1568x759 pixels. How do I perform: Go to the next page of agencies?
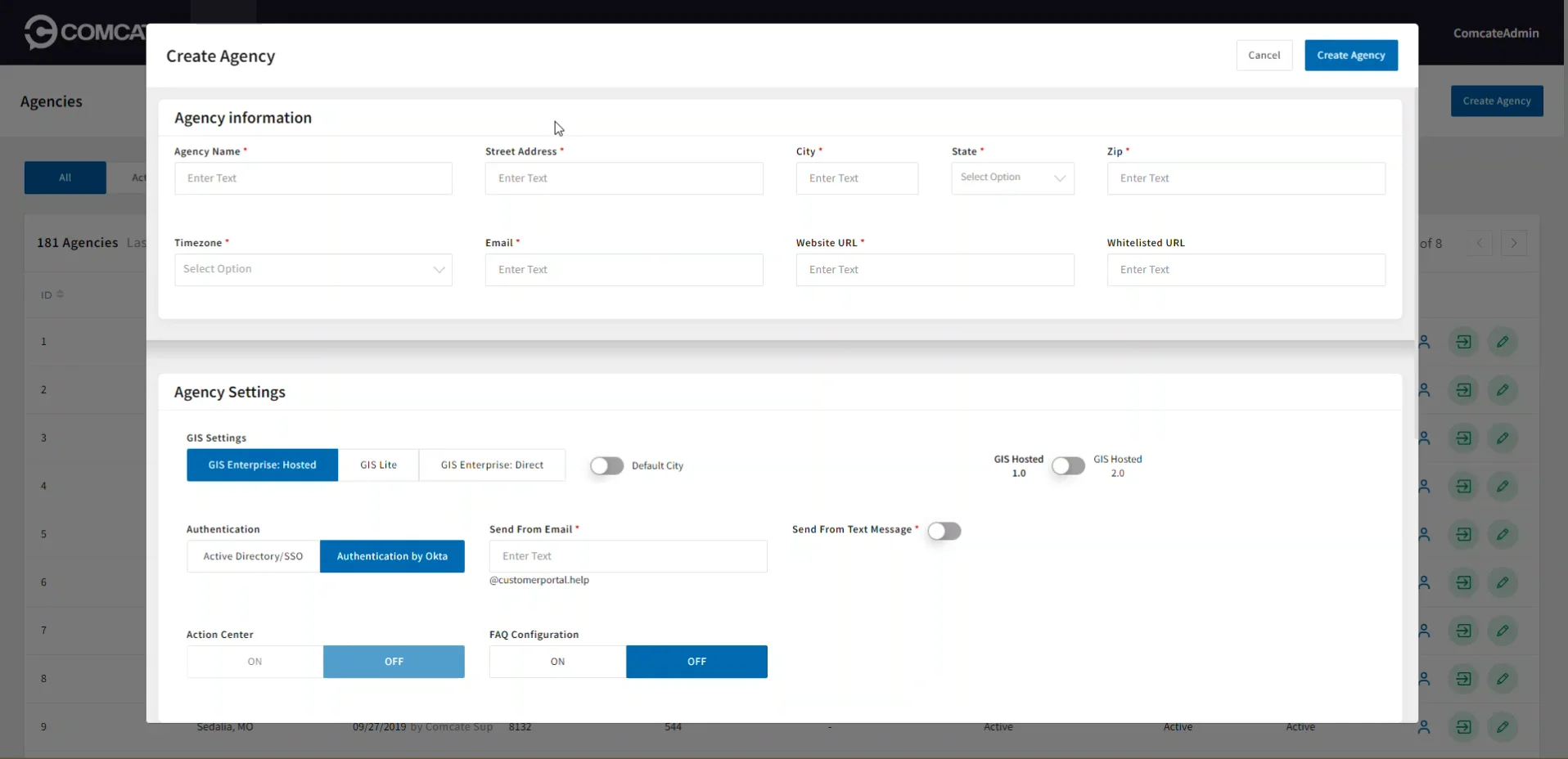tap(1515, 243)
